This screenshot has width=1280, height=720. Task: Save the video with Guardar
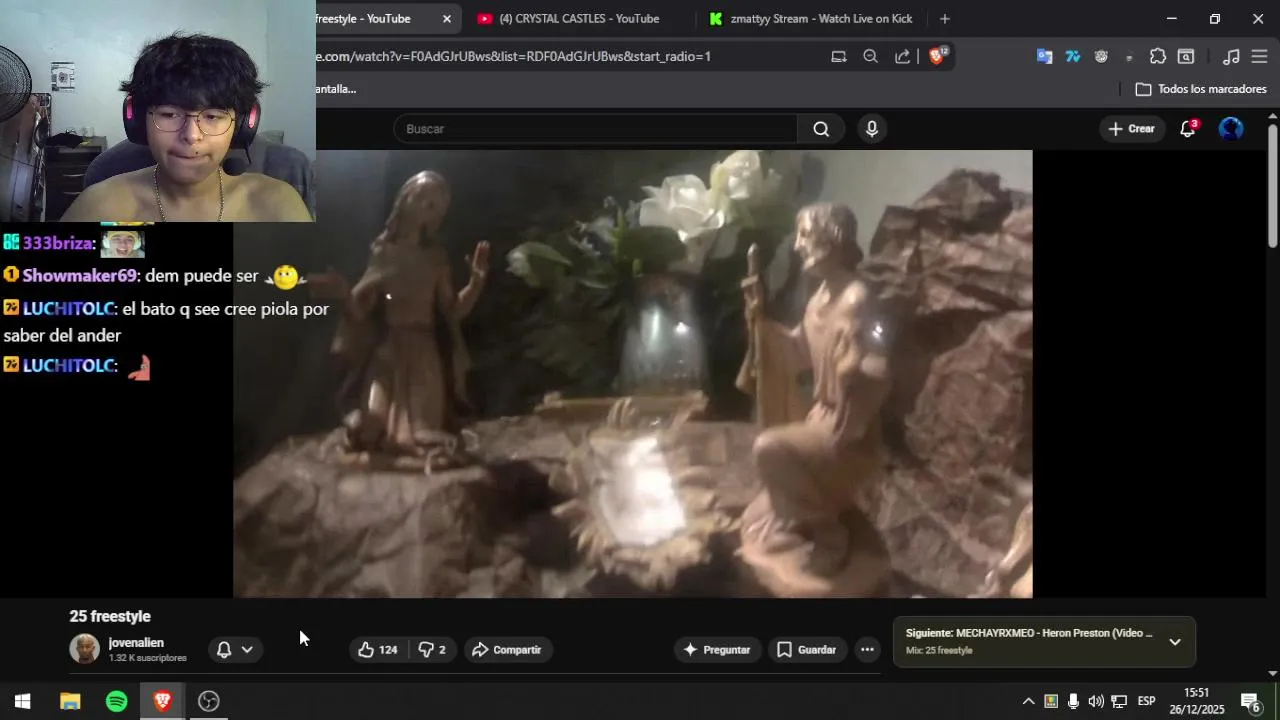coord(806,650)
